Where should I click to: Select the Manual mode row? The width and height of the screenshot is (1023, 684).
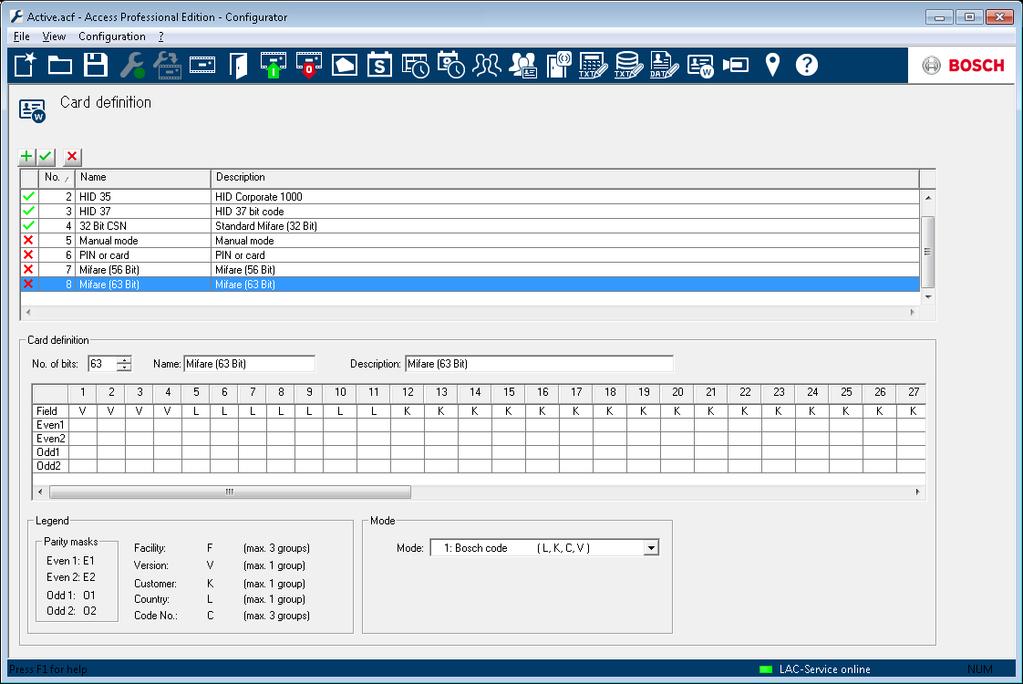[x=470, y=240]
